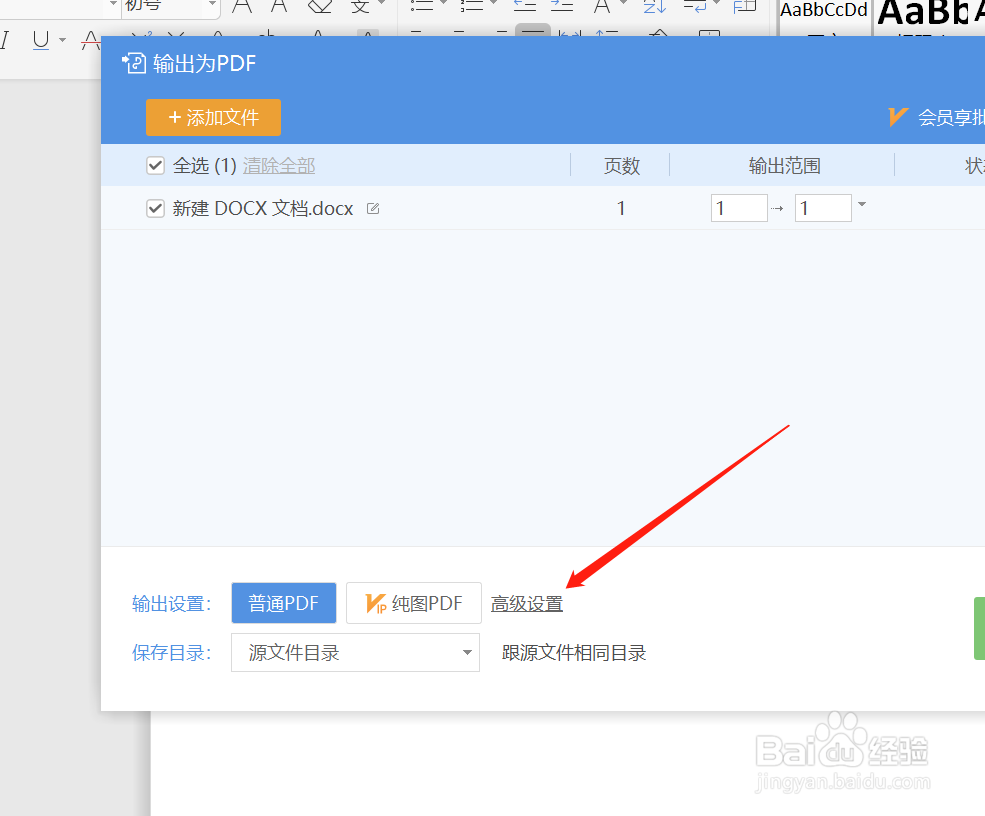This screenshot has width=985, height=816.
Task: Toggle italic formatting
Action: pyautogui.click(x=6, y=42)
